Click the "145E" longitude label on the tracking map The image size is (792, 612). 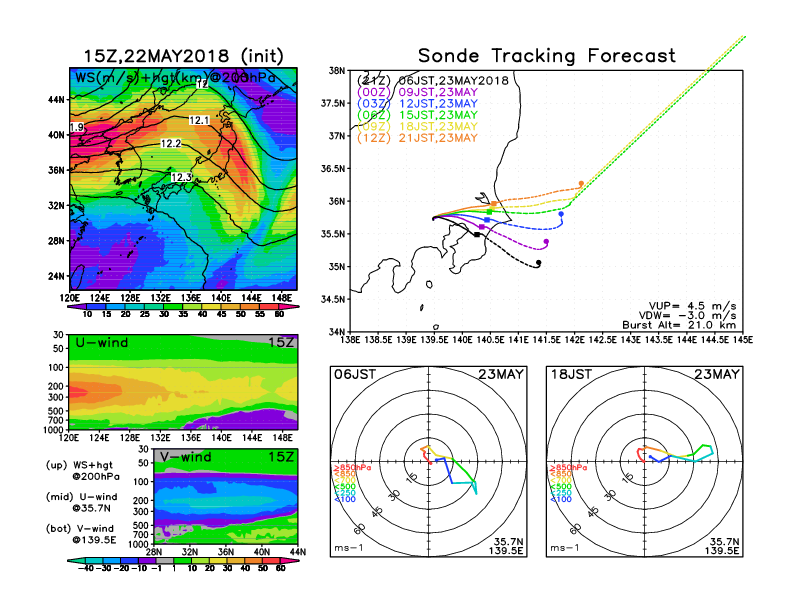coord(742,340)
